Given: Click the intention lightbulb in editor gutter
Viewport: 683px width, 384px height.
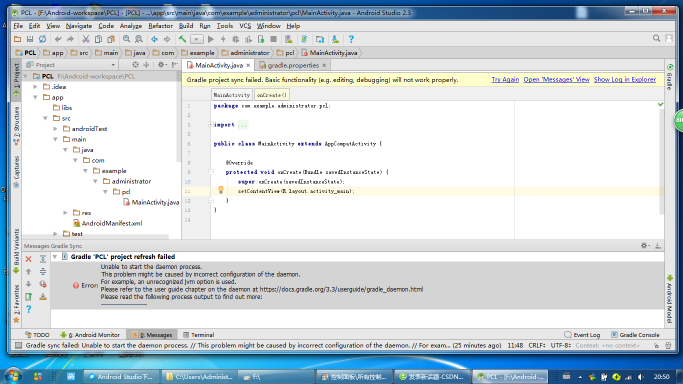Looking at the screenshot, I should (221, 190).
